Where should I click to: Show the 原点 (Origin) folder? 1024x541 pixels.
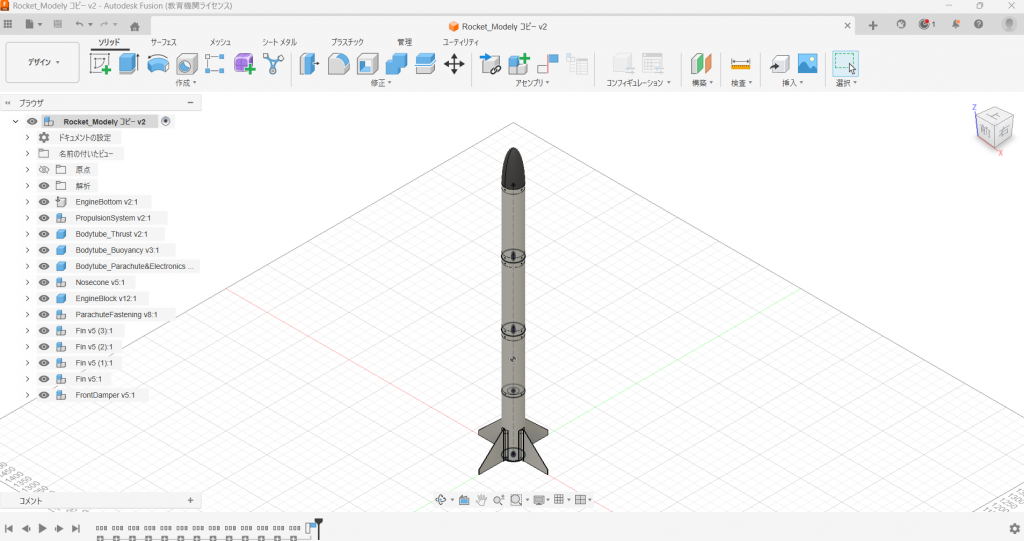coord(44,170)
